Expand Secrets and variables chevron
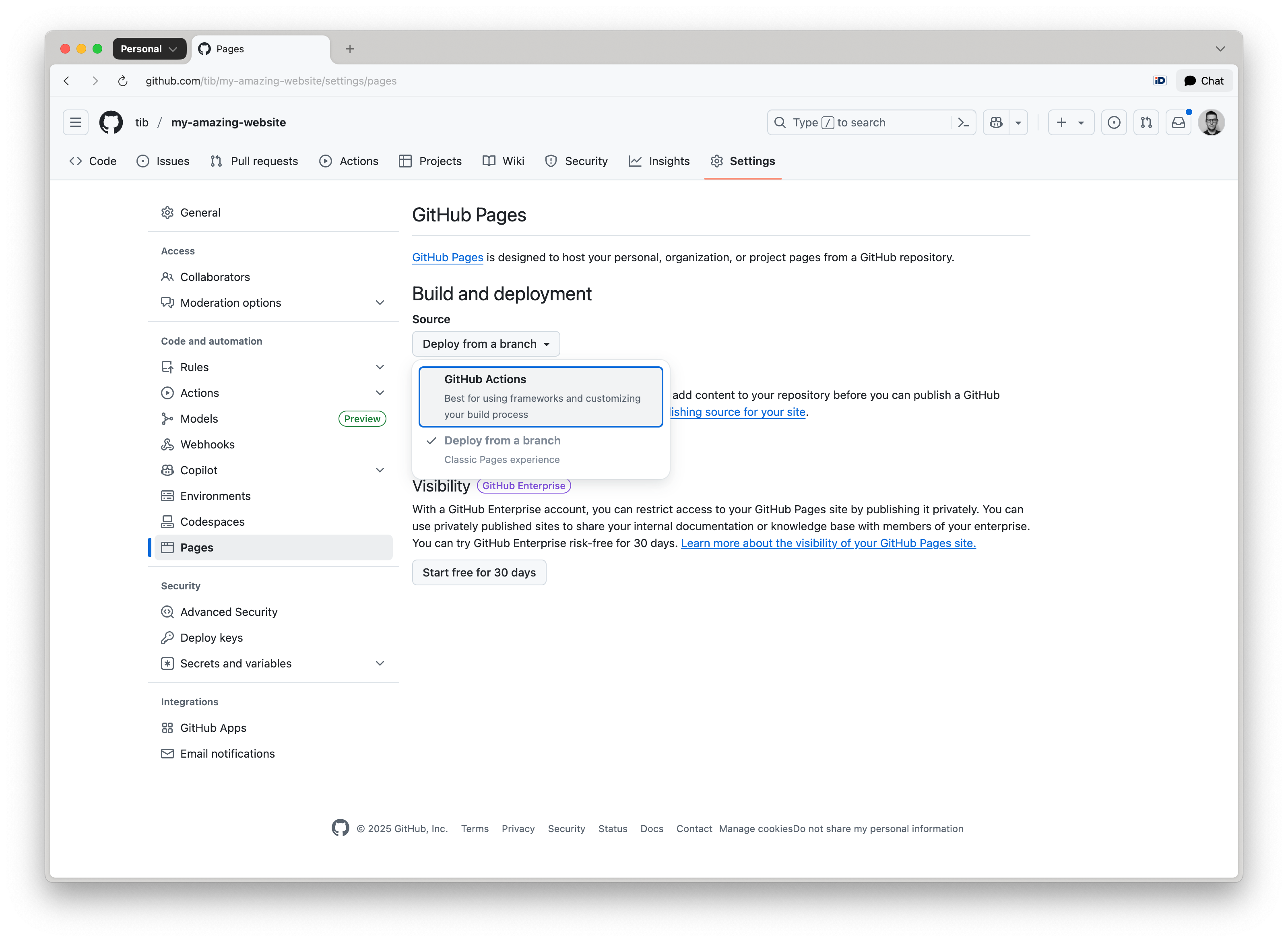1288x942 pixels. [380, 664]
